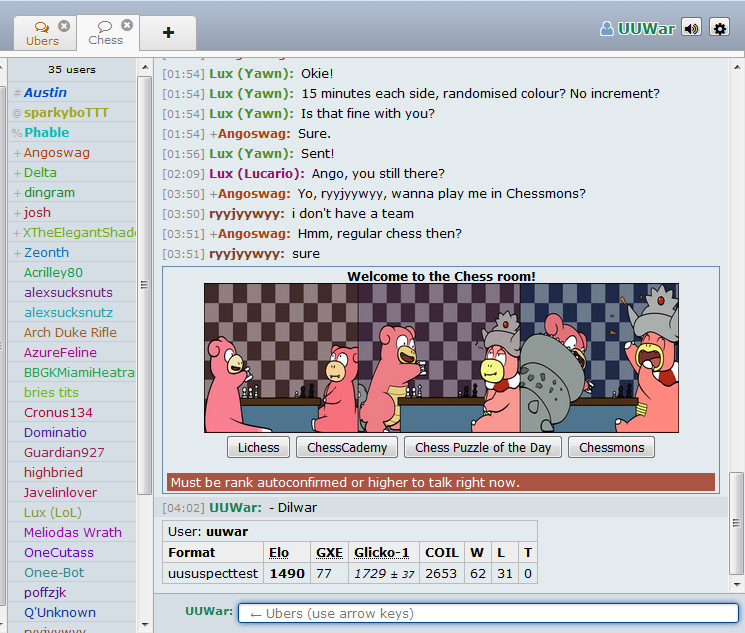The height and width of the screenshot is (633, 745).
Task: Click UUWar's name on the Dilwar message
Action: pos(235,508)
